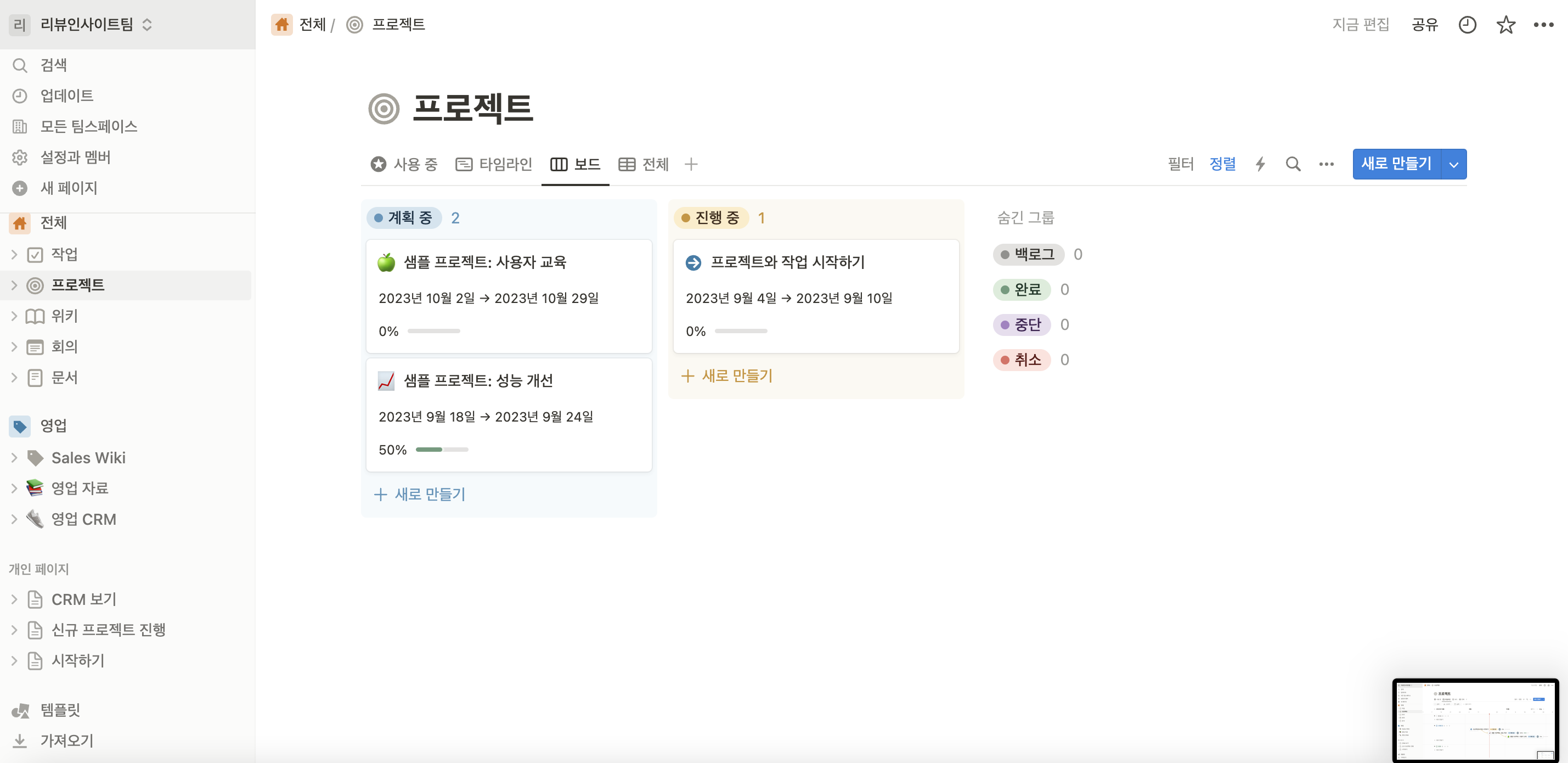Expand the 작업 sidebar page
This screenshot has width=1568, height=763.
tap(14, 255)
